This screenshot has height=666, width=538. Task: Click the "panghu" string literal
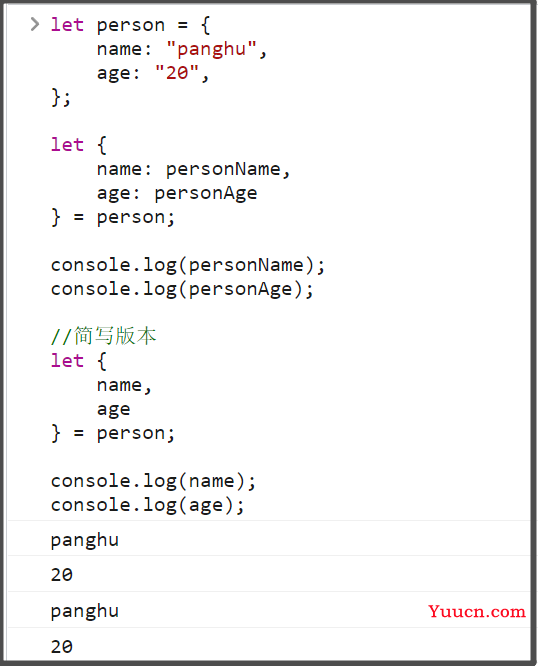[211, 49]
